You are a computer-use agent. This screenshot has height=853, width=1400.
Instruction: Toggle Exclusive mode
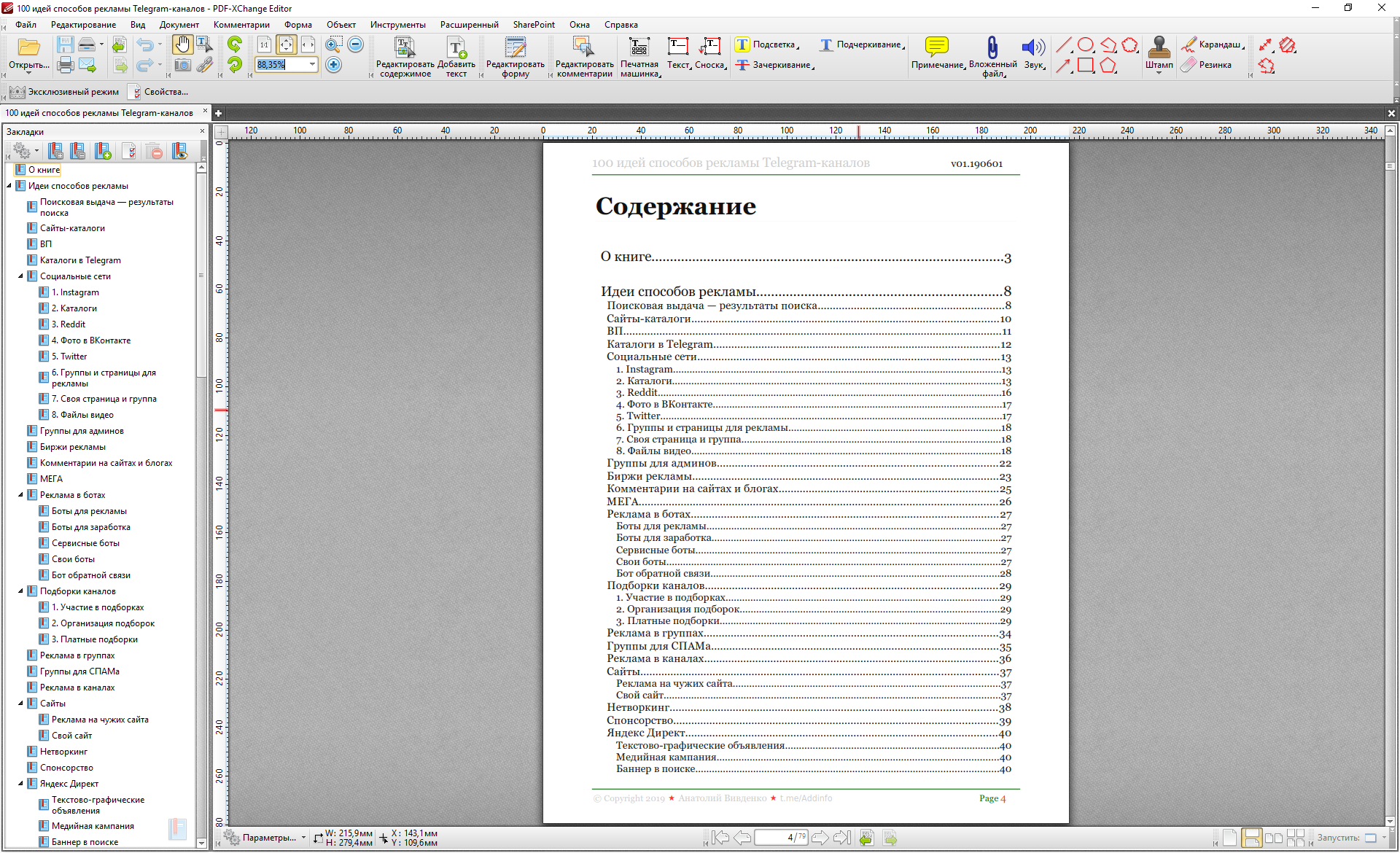(x=64, y=92)
